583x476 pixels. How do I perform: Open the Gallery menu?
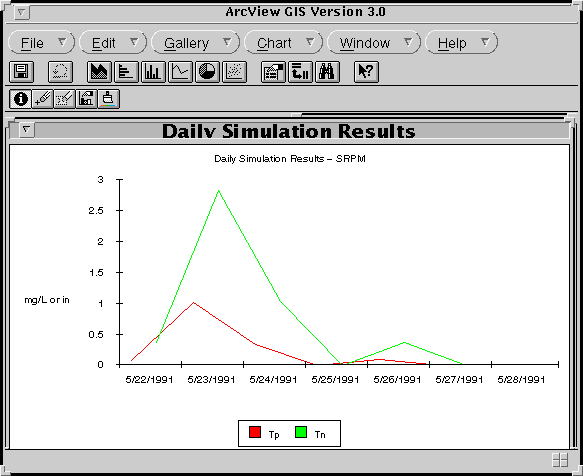[x=196, y=42]
